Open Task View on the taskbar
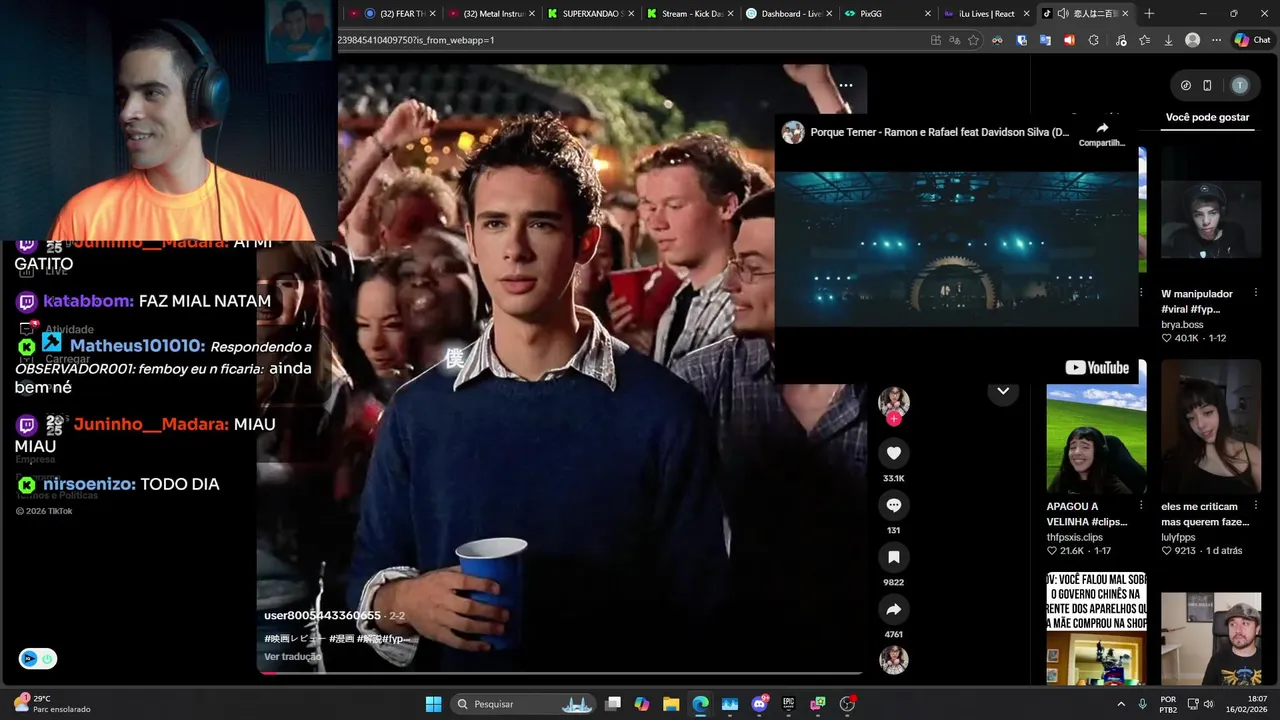Screen dimensions: 1280x720 [613, 704]
